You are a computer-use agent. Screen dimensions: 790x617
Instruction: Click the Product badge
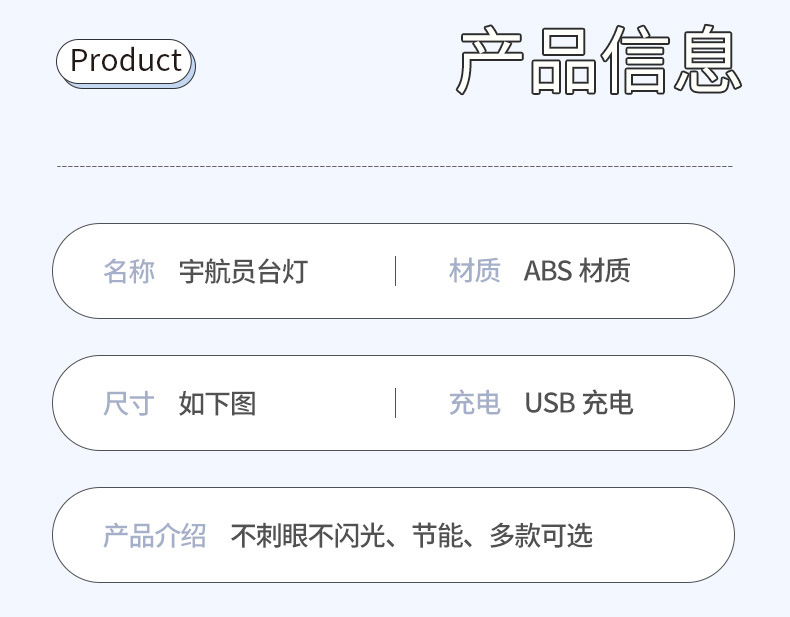(125, 61)
